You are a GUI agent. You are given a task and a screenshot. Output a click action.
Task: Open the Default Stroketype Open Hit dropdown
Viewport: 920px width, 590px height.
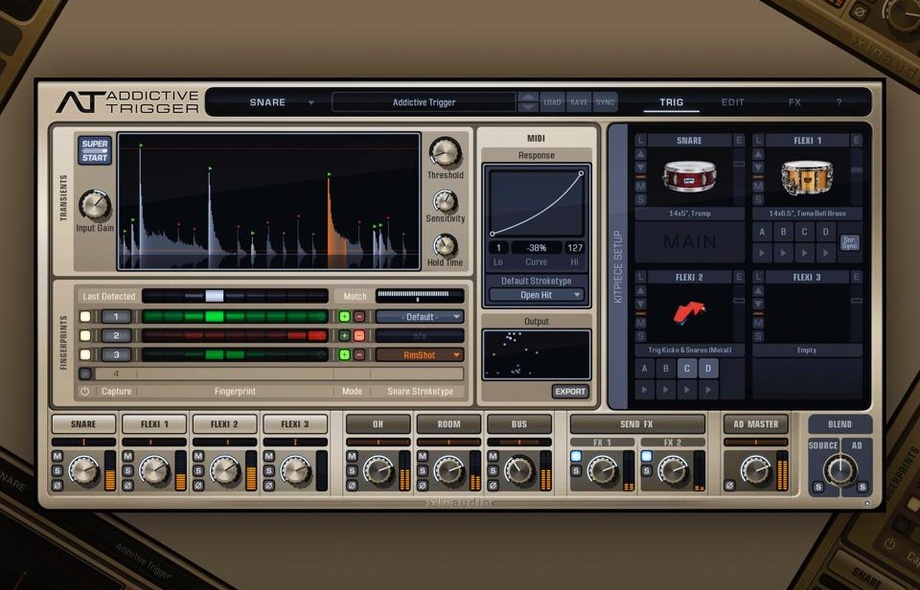coord(537,295)
